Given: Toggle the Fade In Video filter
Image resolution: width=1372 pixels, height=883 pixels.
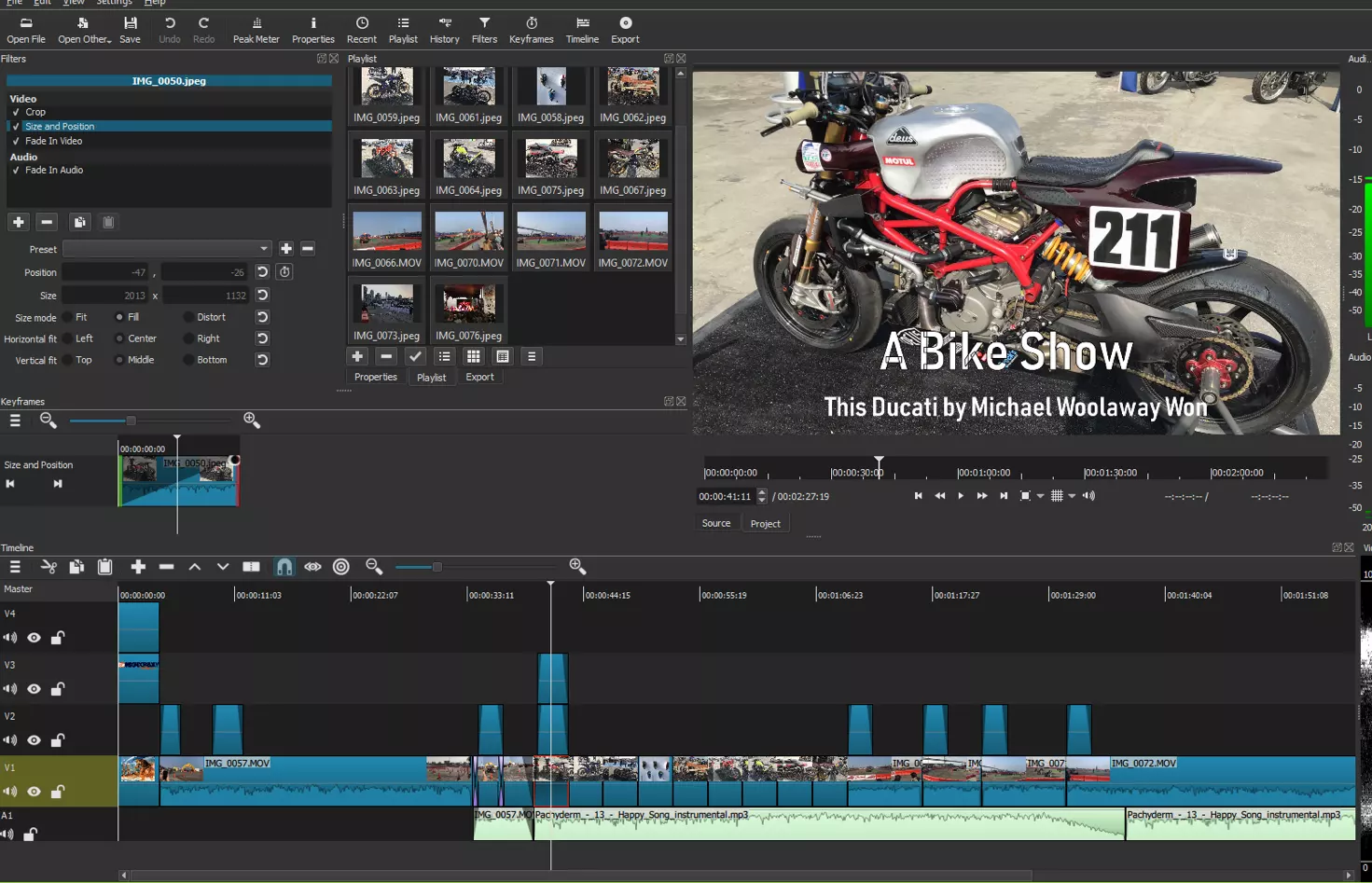Looking at the screenshot, I should pyautogui.click(x=16, y=142).
